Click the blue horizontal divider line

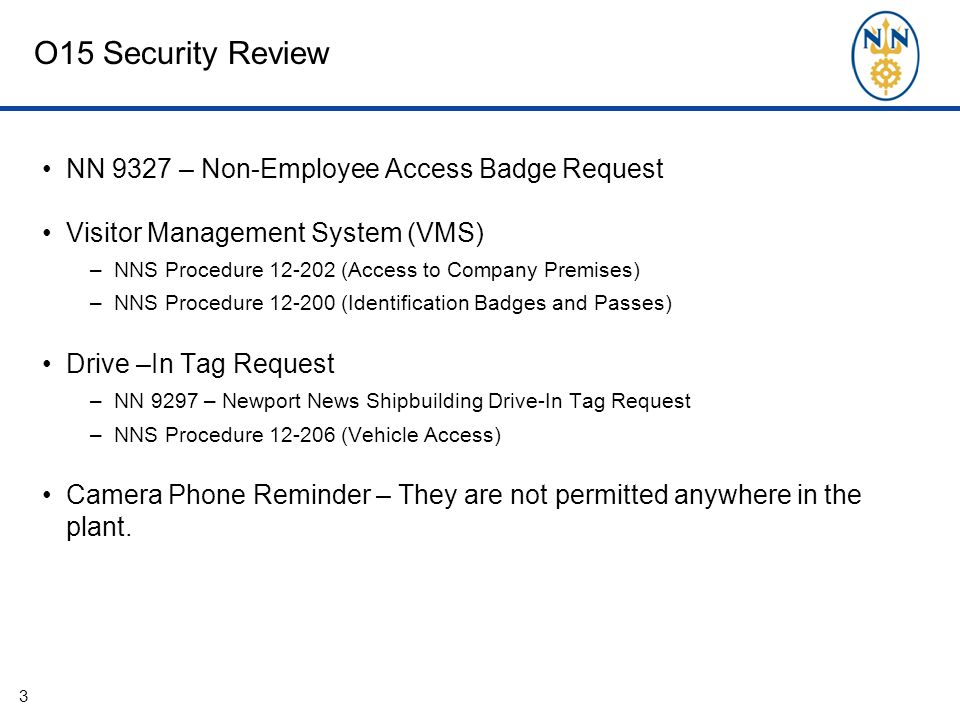(480, 108)
